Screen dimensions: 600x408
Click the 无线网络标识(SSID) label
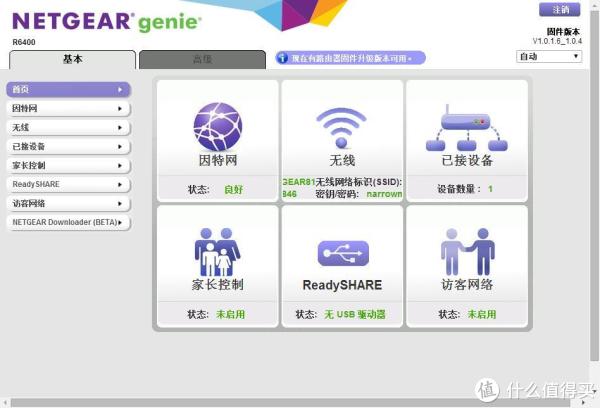coord(359,182)
